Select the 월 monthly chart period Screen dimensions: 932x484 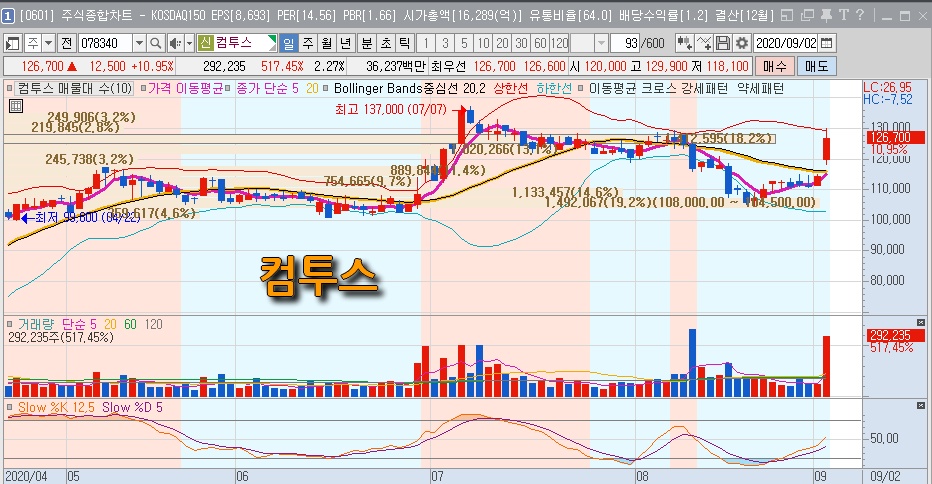click(327, 43)
